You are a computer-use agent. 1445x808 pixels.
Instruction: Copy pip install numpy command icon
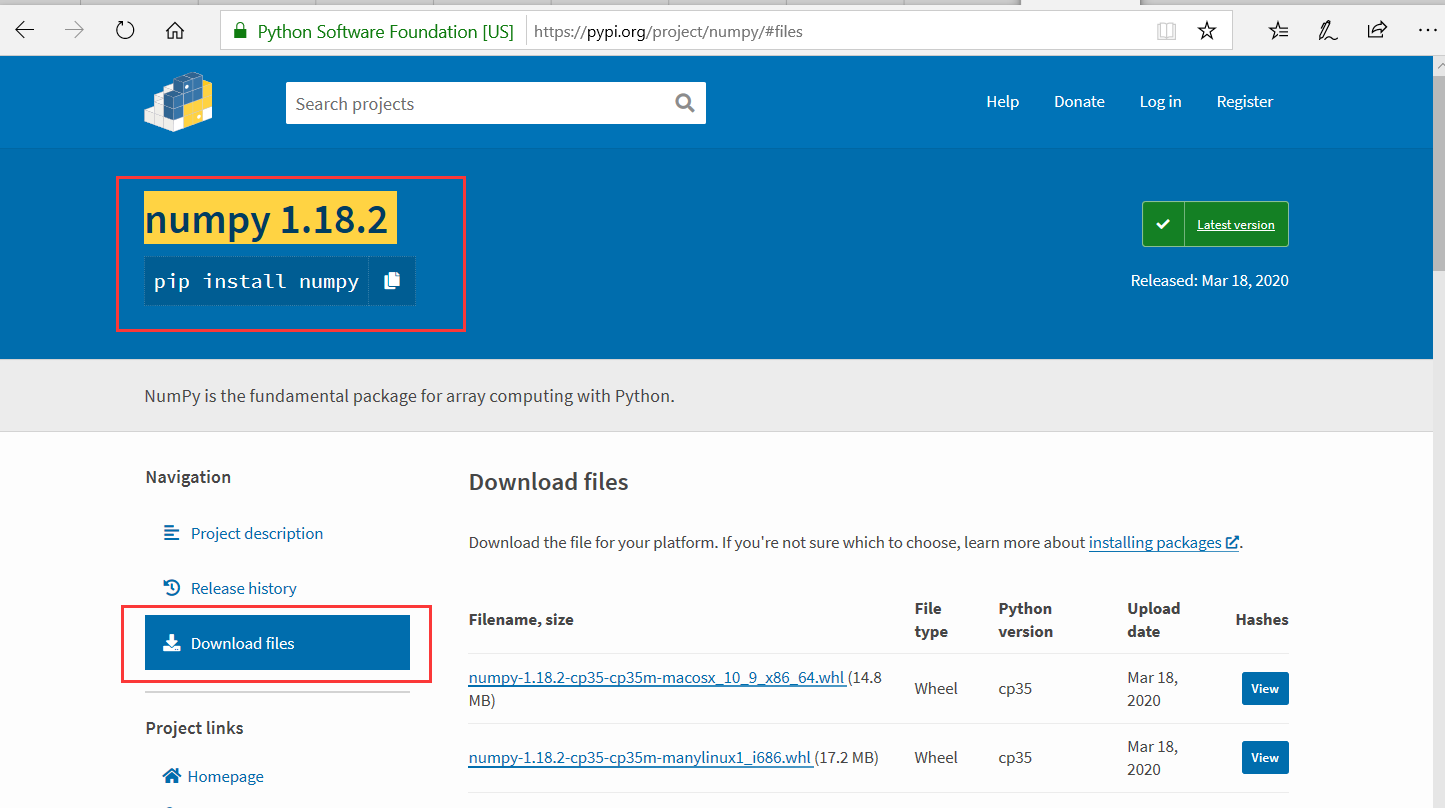tap(392, 281)
